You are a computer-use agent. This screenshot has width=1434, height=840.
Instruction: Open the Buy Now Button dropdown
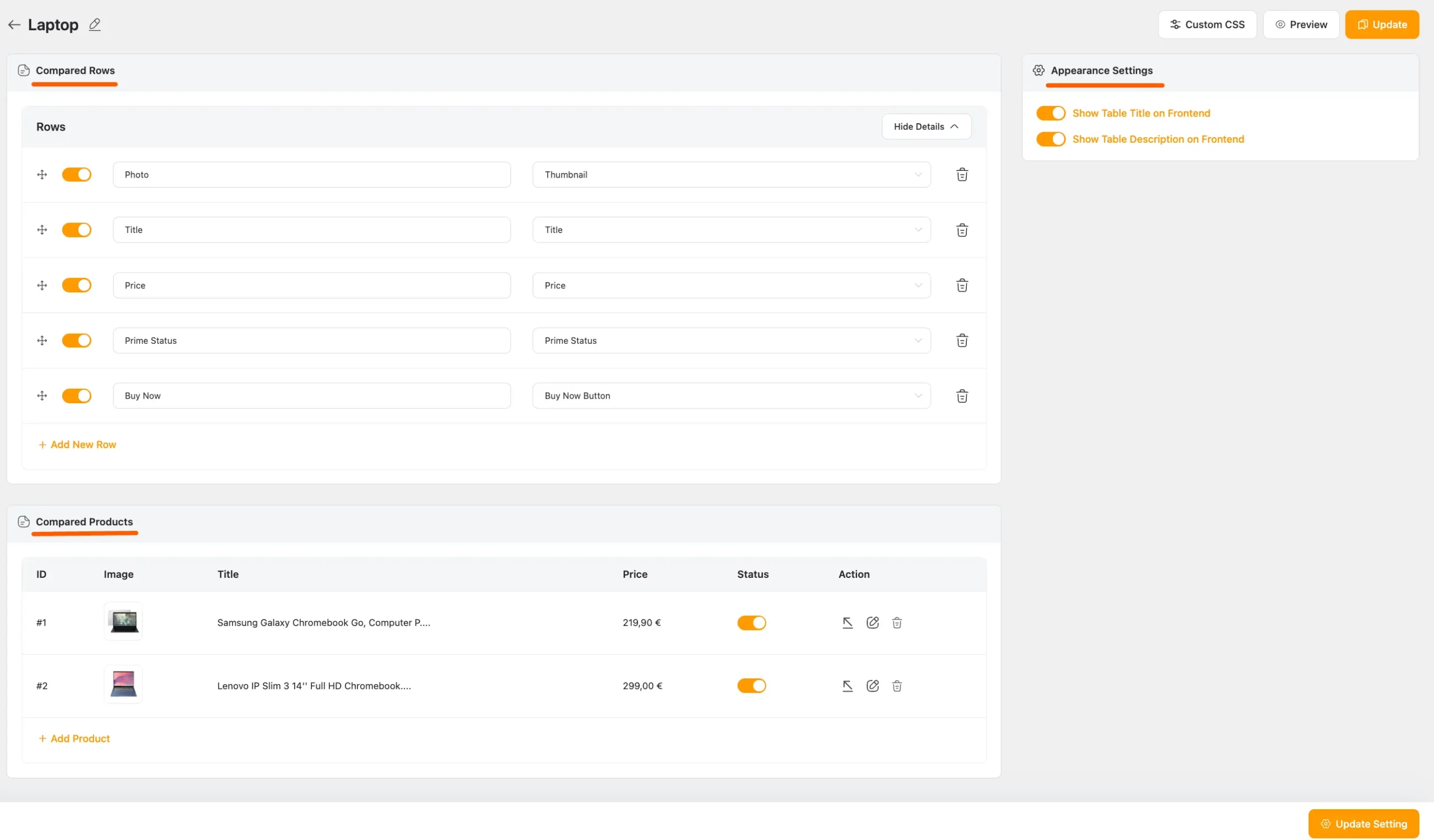(731, 396)
